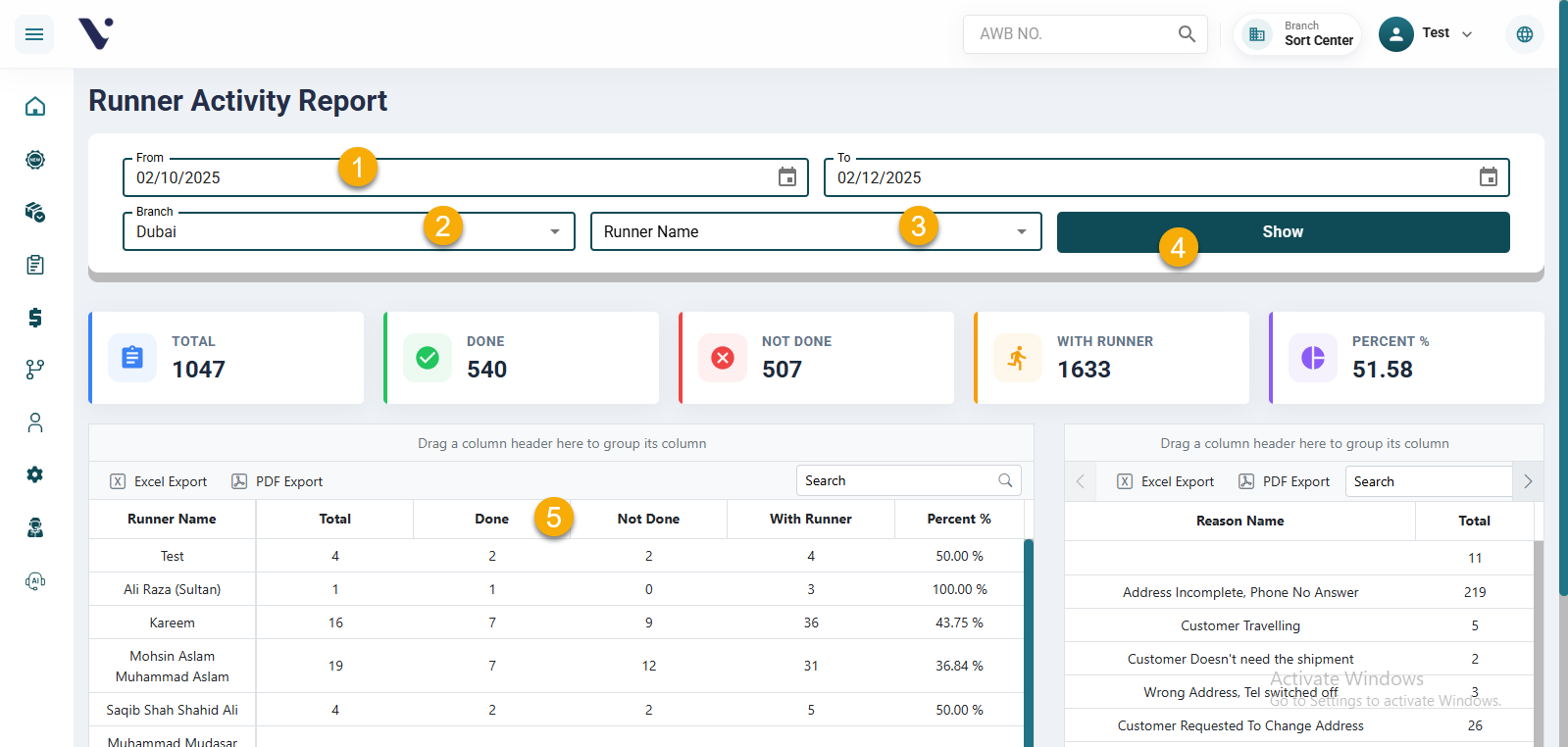The image size is (1568, 747).
Task: Open the hamburger menu
Action: click(x=34, y=34)
